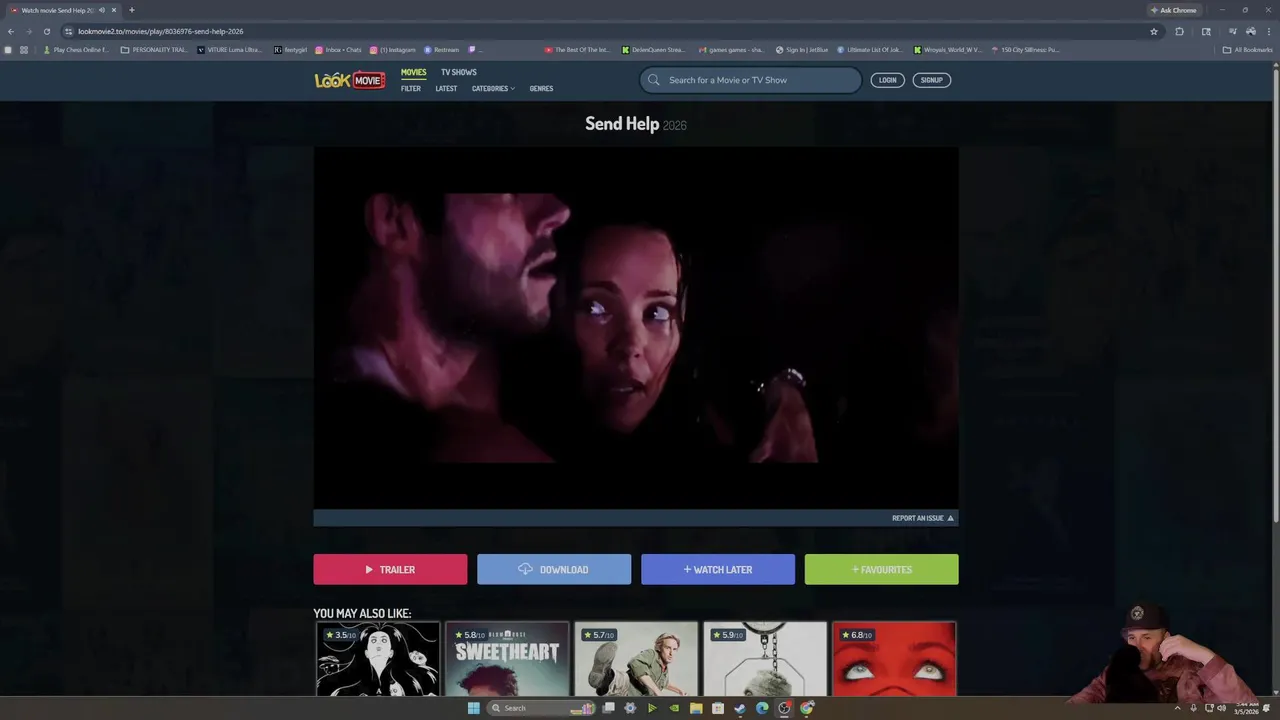1280x720 pixels.
Task: Click the Send Help movie title
Action: (622, 124)
